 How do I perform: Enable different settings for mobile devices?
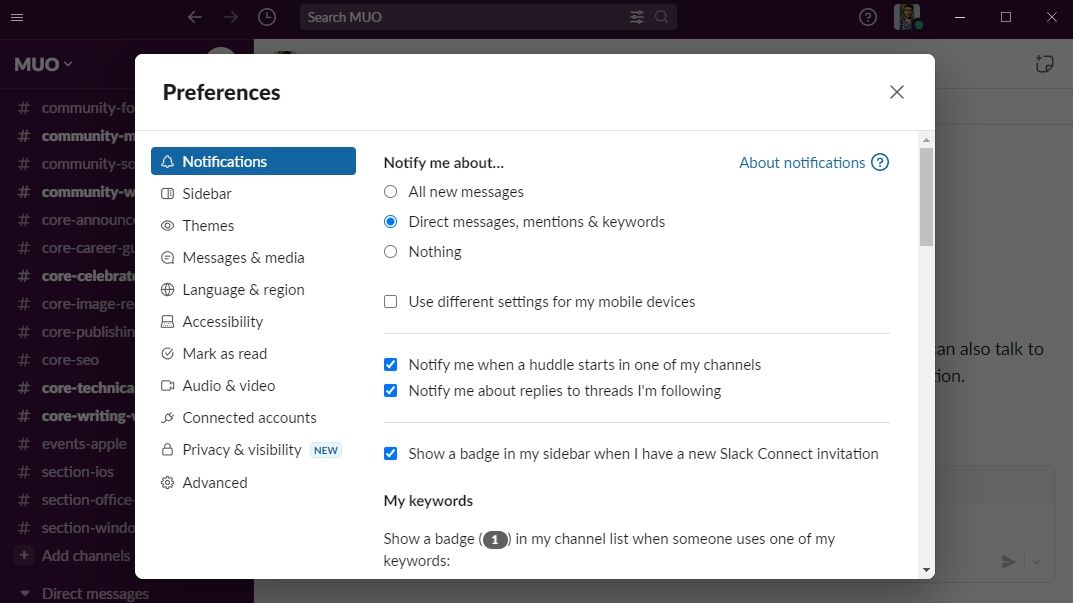coord(390,301)
